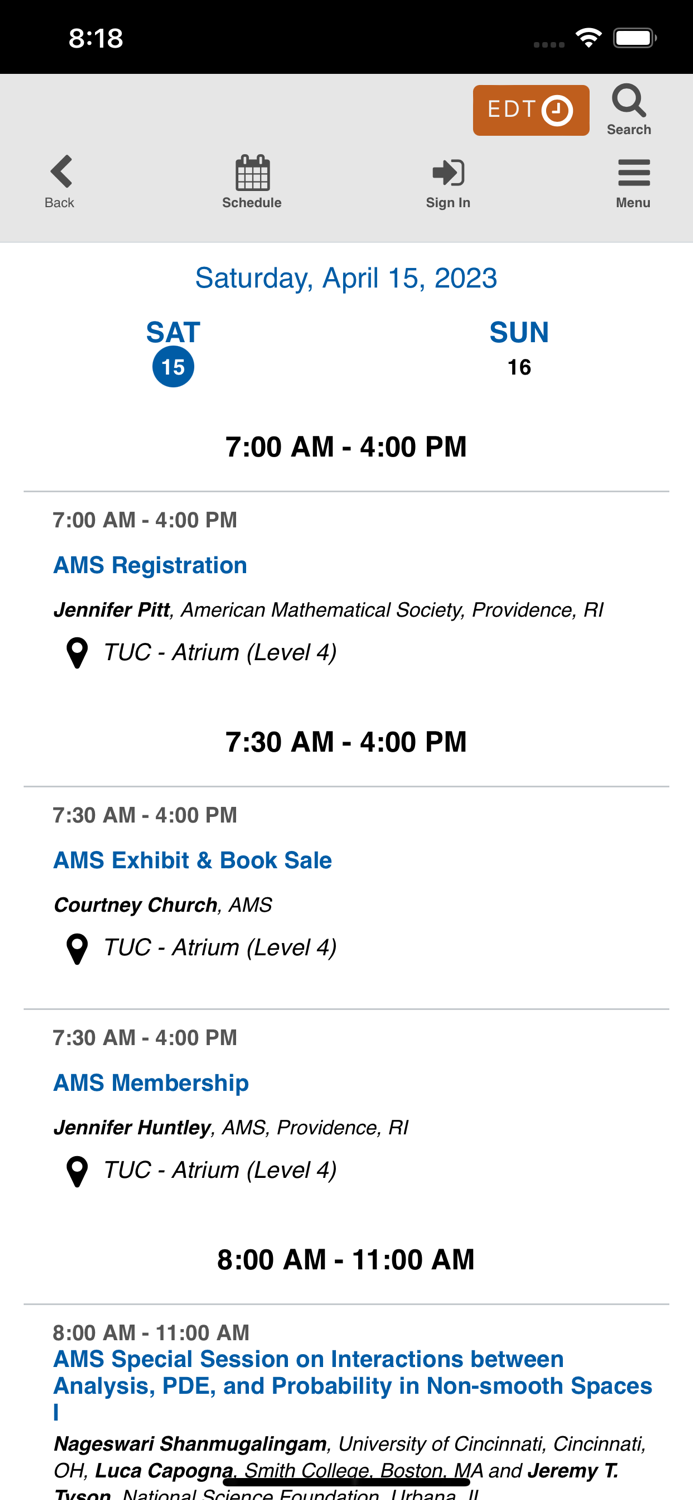Open the Schedule calendar icon
This screenshot has width=693, height=1500.
[x=252, y=174]
